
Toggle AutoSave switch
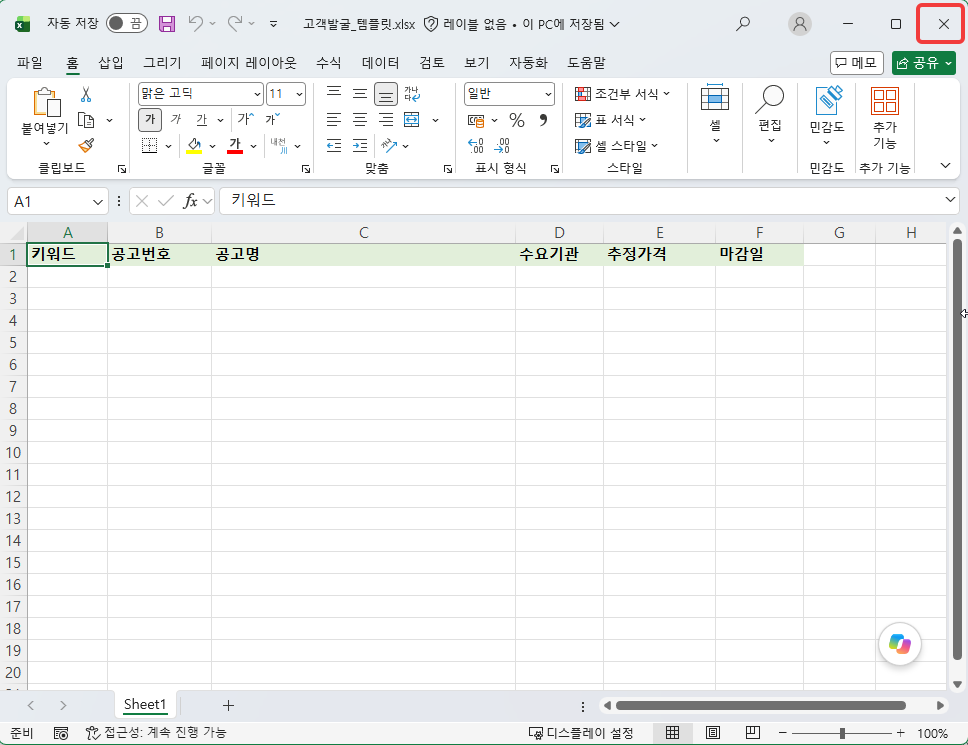coord(127,24)
